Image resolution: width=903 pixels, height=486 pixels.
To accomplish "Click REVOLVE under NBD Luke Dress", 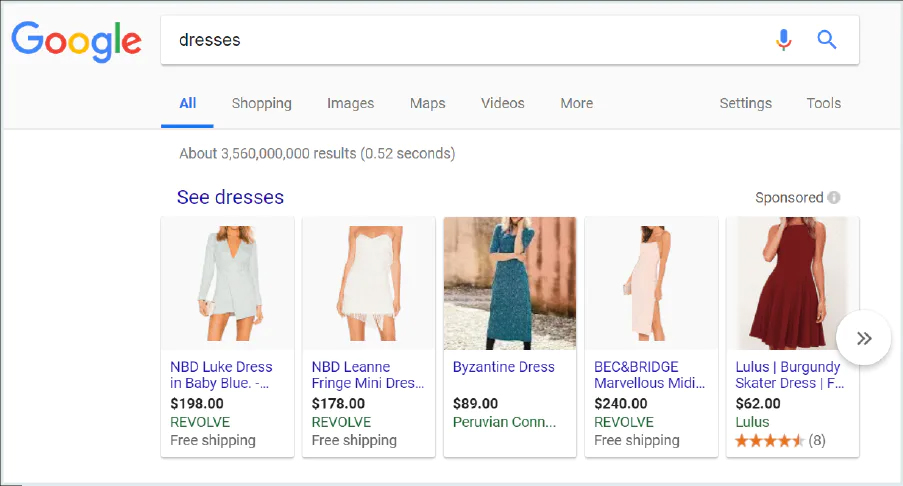I will pyautogui.click(x=200, y=422).
